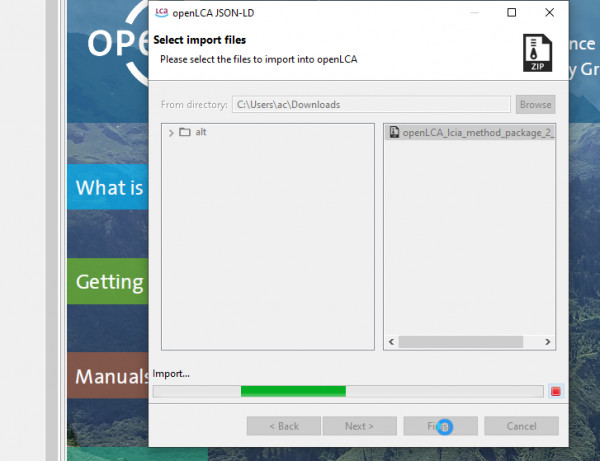
Task: Open the 'What is' tile on welcome page
Action: 108,187
